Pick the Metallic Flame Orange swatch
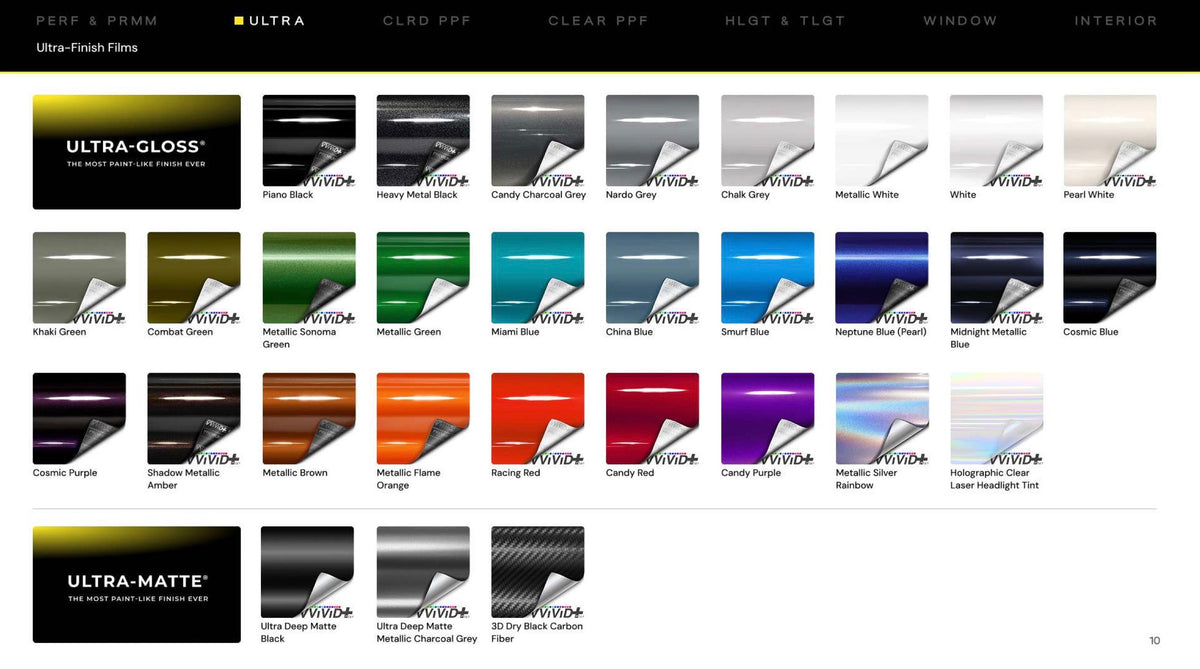This screenshot has height=669, width=1200. coord(423,419)
